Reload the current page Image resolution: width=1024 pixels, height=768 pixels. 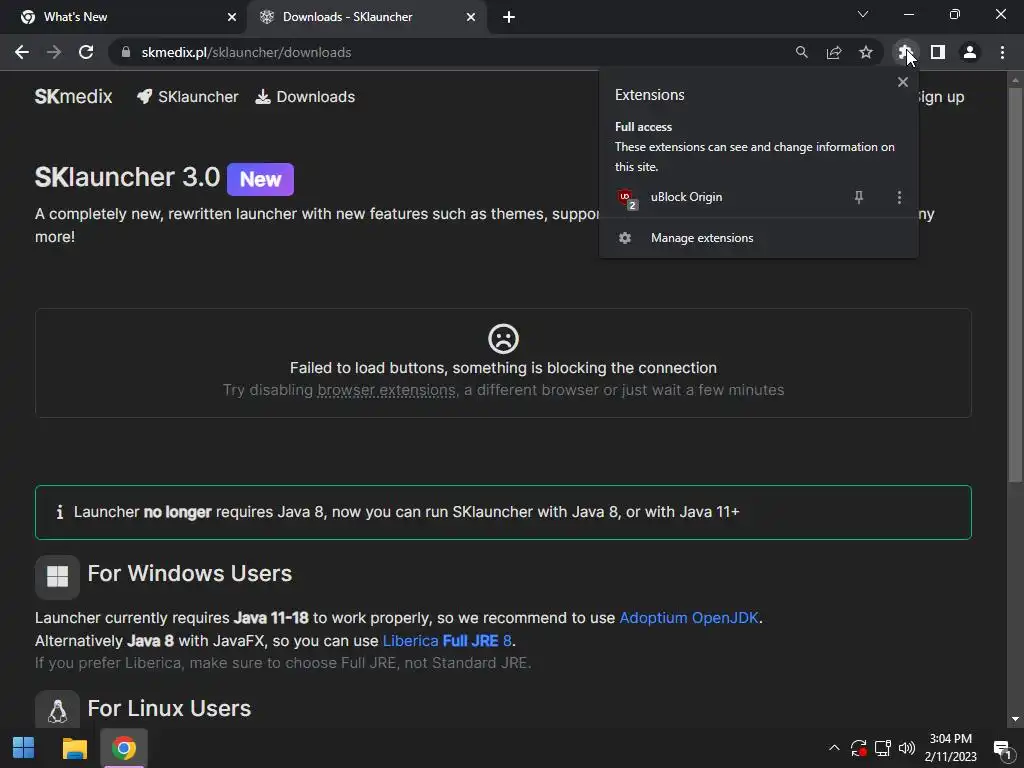click(86, 52)
